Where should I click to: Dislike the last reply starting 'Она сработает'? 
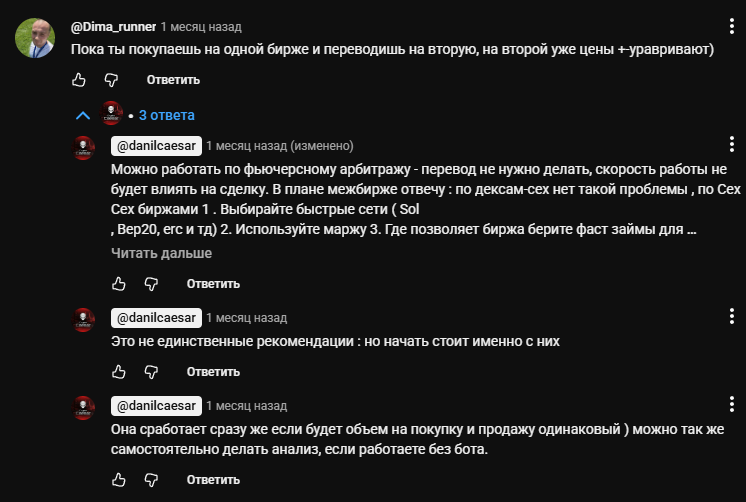pos(151,481)
